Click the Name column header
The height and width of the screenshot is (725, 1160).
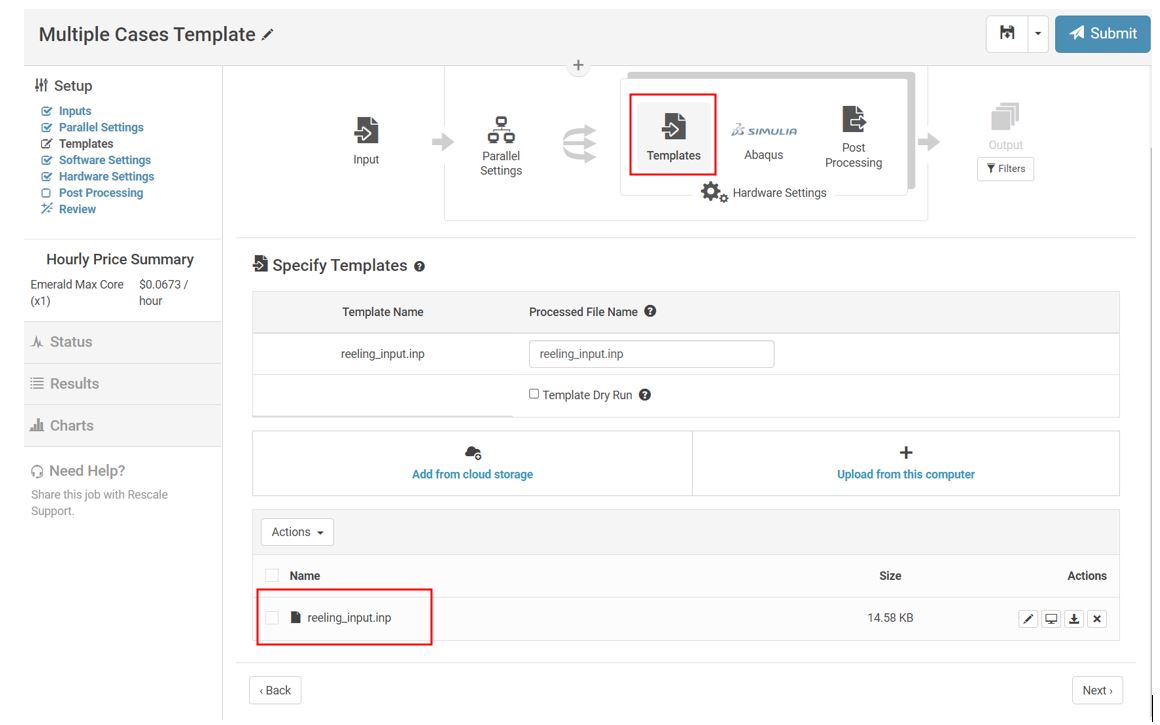(305, 576)
